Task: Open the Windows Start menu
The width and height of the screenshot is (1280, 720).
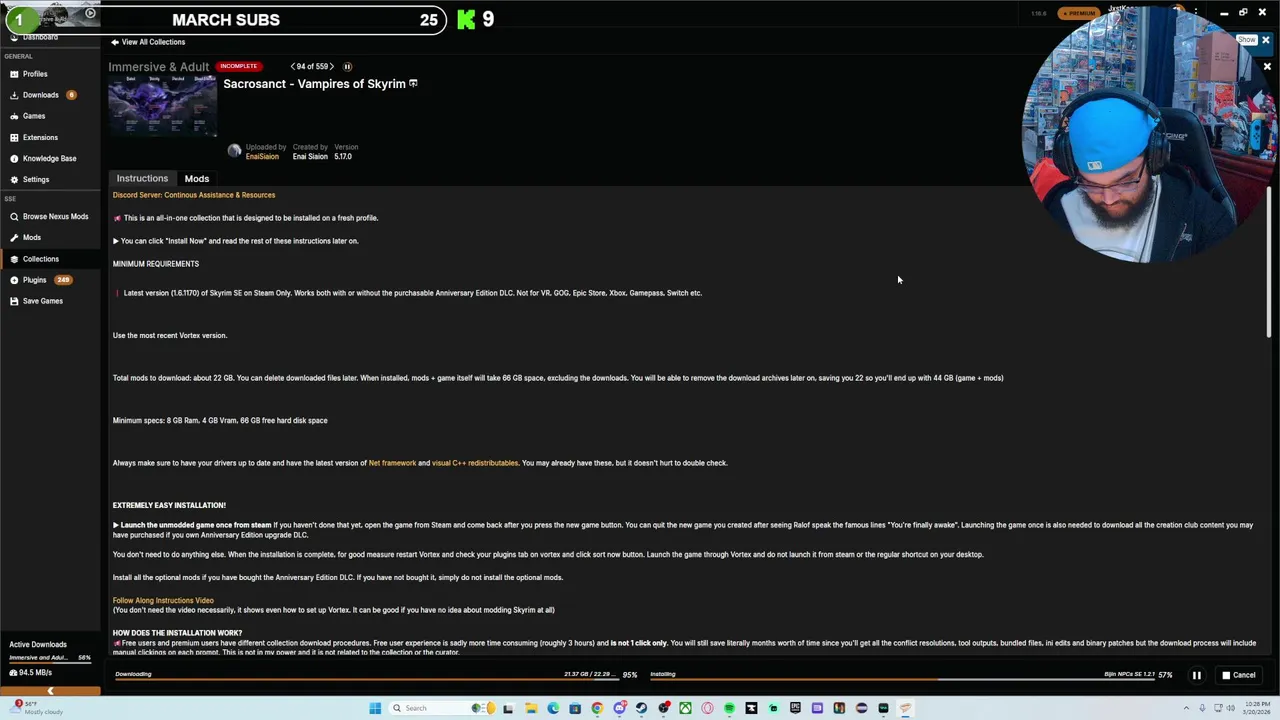Action: click(375, 708)
